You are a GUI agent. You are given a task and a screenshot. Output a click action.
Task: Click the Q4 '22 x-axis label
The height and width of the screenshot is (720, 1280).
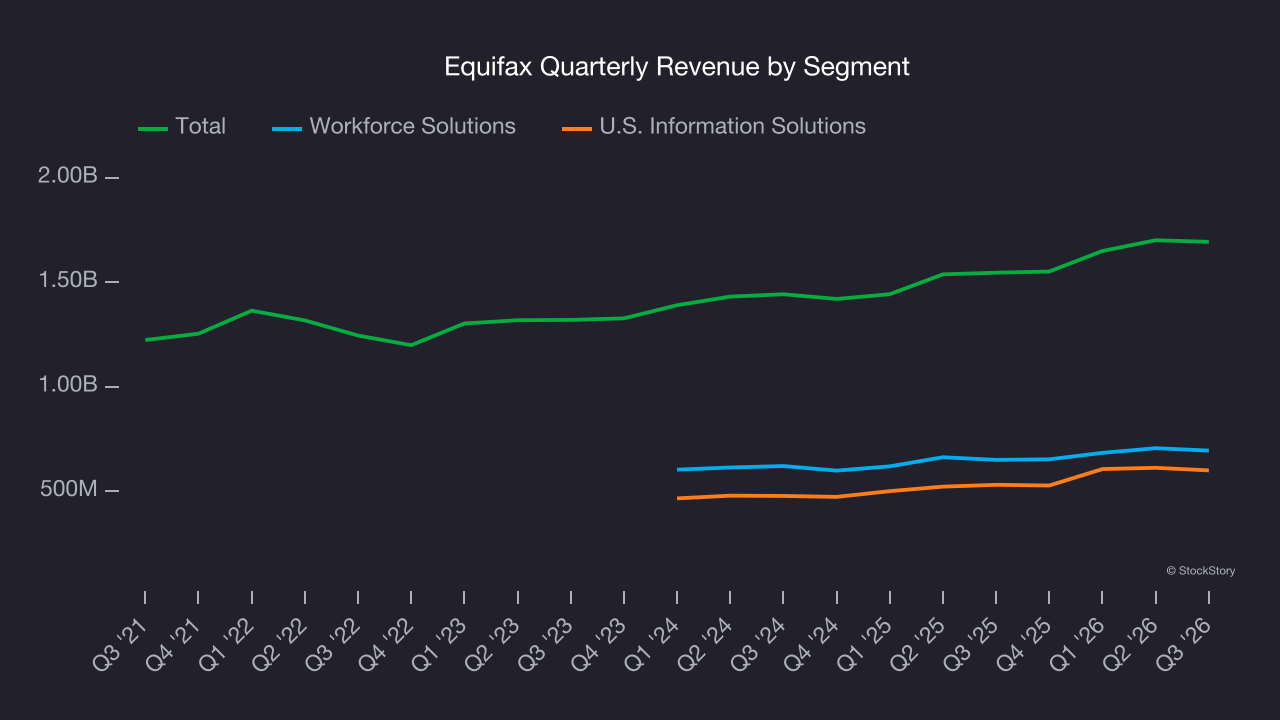(388, 643)
